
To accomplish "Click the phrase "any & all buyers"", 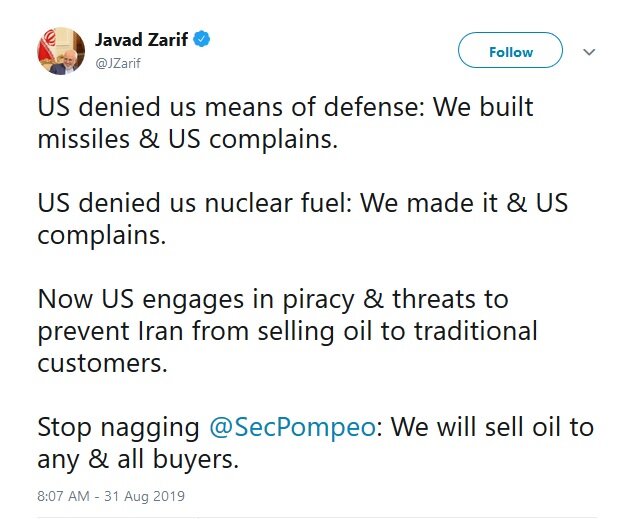I will click(138, 459).
